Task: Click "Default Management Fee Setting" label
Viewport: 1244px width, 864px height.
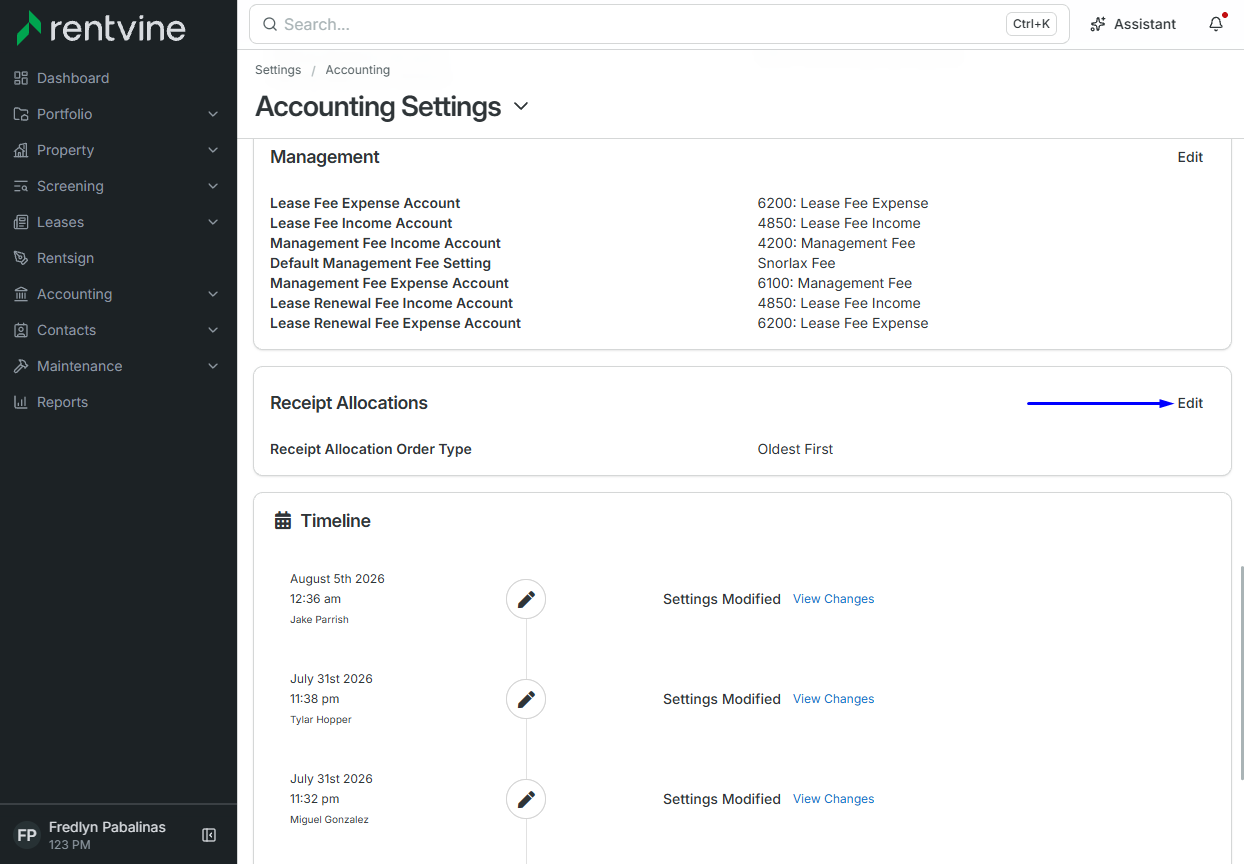Action: tap(380, 263)
